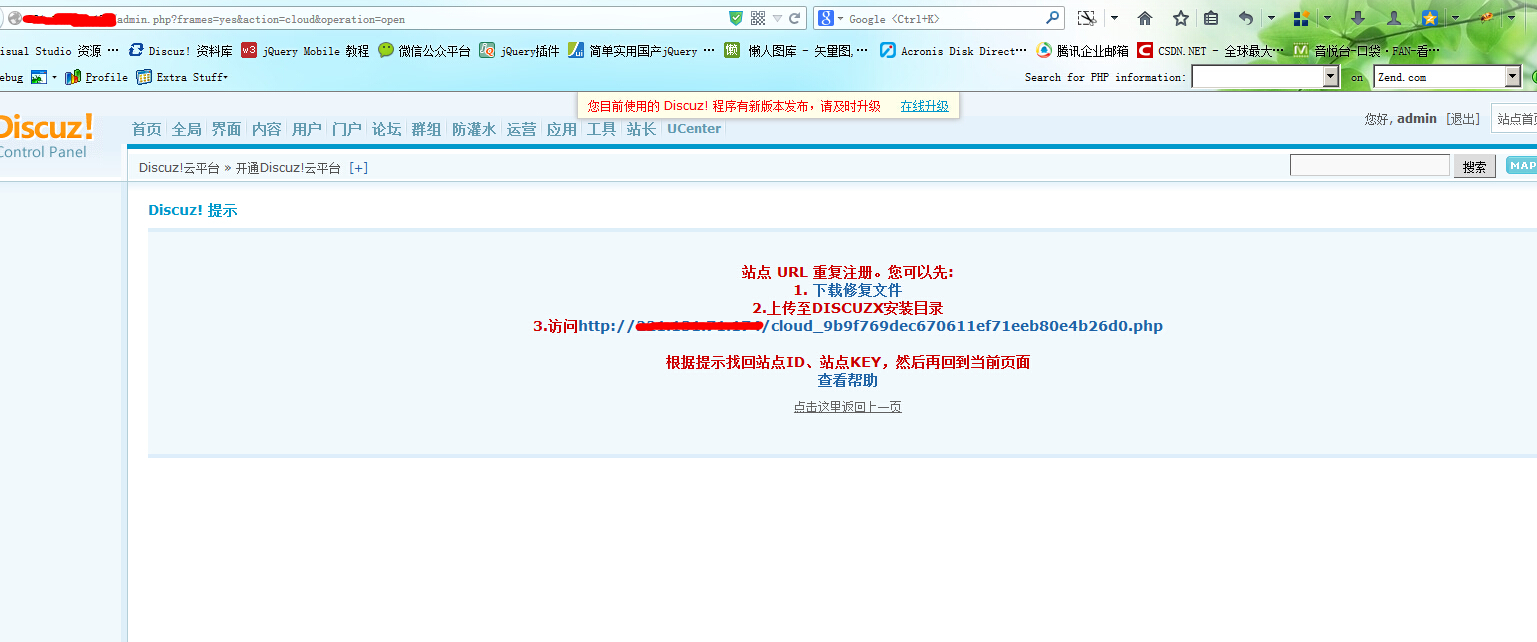Click the green shield security icon in address bar
Image resolution: width=1537 pixels, height=642 pixels.
click(x=736, y=18)
